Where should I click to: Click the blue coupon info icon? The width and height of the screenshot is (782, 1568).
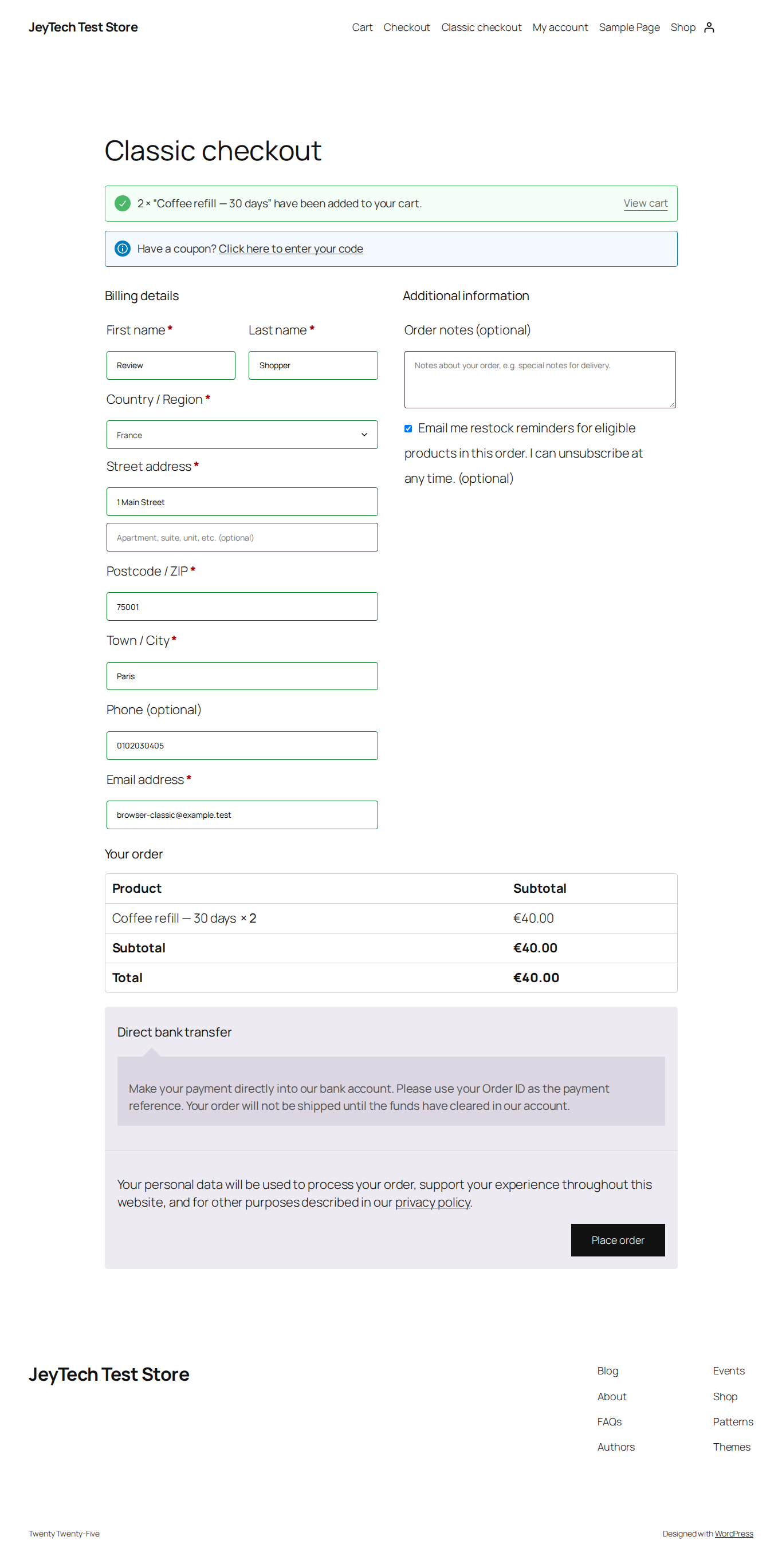tap(123, 249)
